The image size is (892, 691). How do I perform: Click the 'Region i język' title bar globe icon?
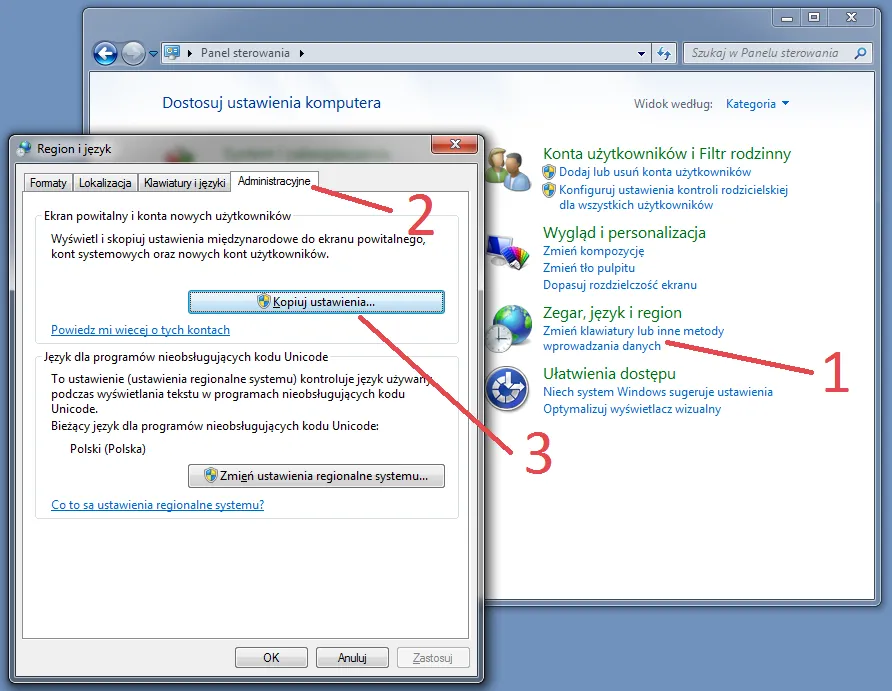24,149
